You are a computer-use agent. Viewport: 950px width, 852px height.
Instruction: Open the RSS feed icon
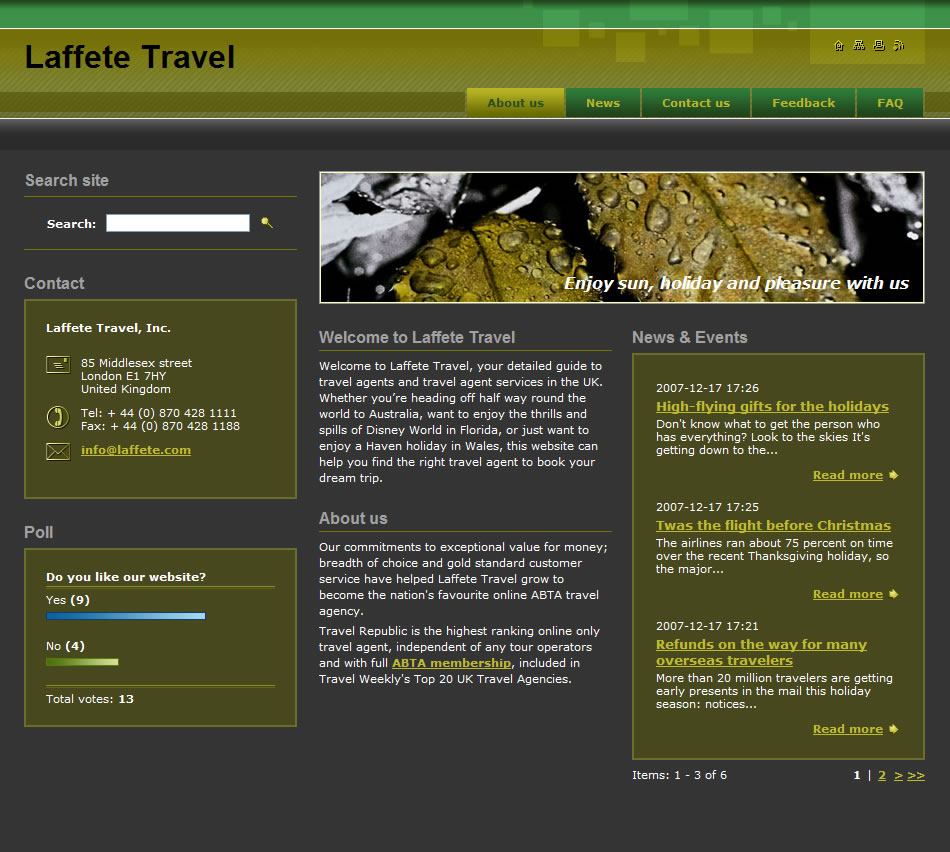click(x=899, y=45)
